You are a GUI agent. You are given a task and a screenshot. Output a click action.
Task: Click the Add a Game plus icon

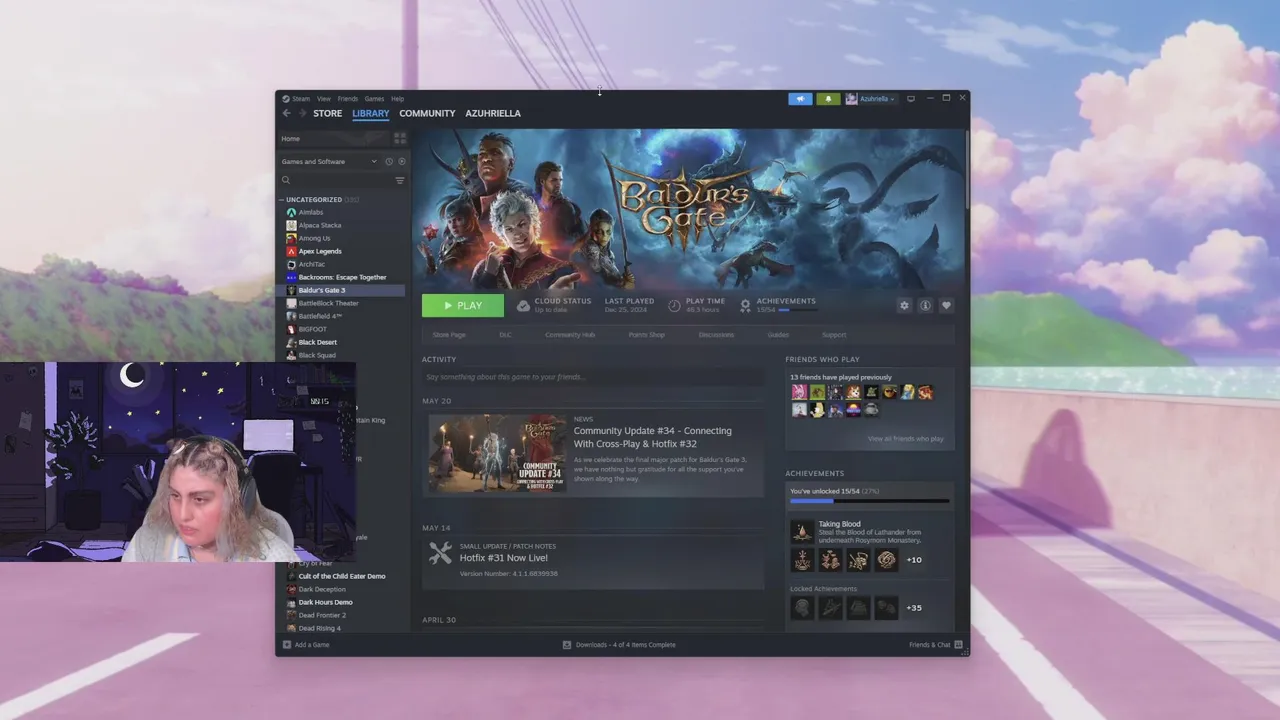pos(287,645)
